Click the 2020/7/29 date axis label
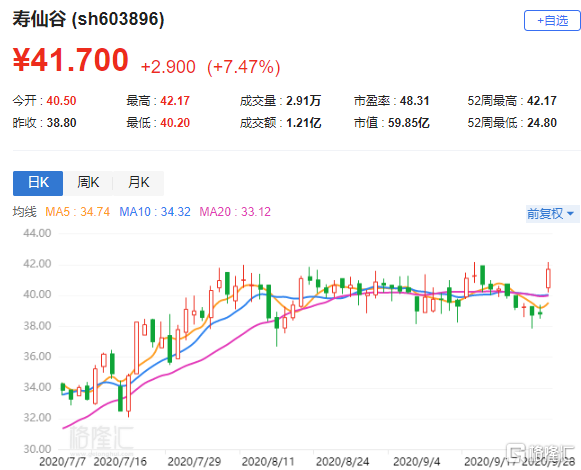Image resolution: width=581 pixels, height=470 pixels. (194, 462)
